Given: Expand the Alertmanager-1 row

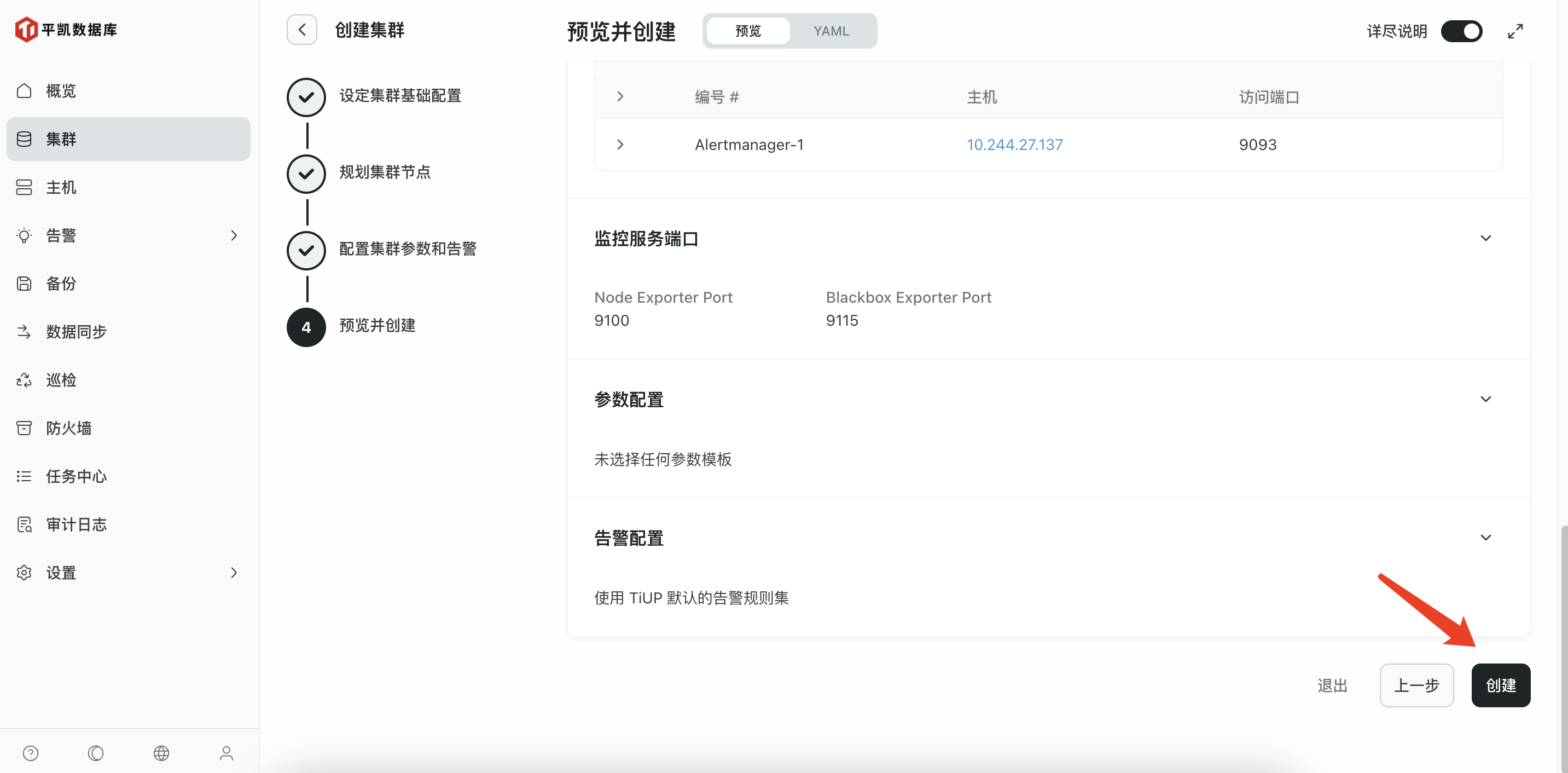Looking at the screenshot, I should [620, 145].
